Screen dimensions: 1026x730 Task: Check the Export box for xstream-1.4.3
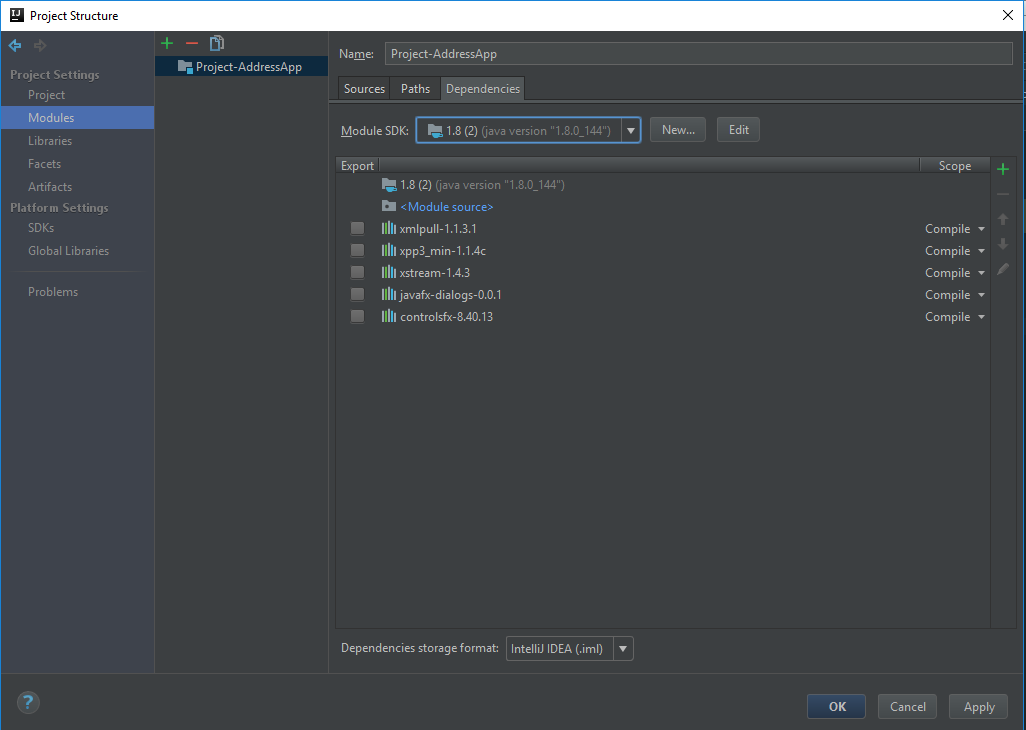[357, 272]
